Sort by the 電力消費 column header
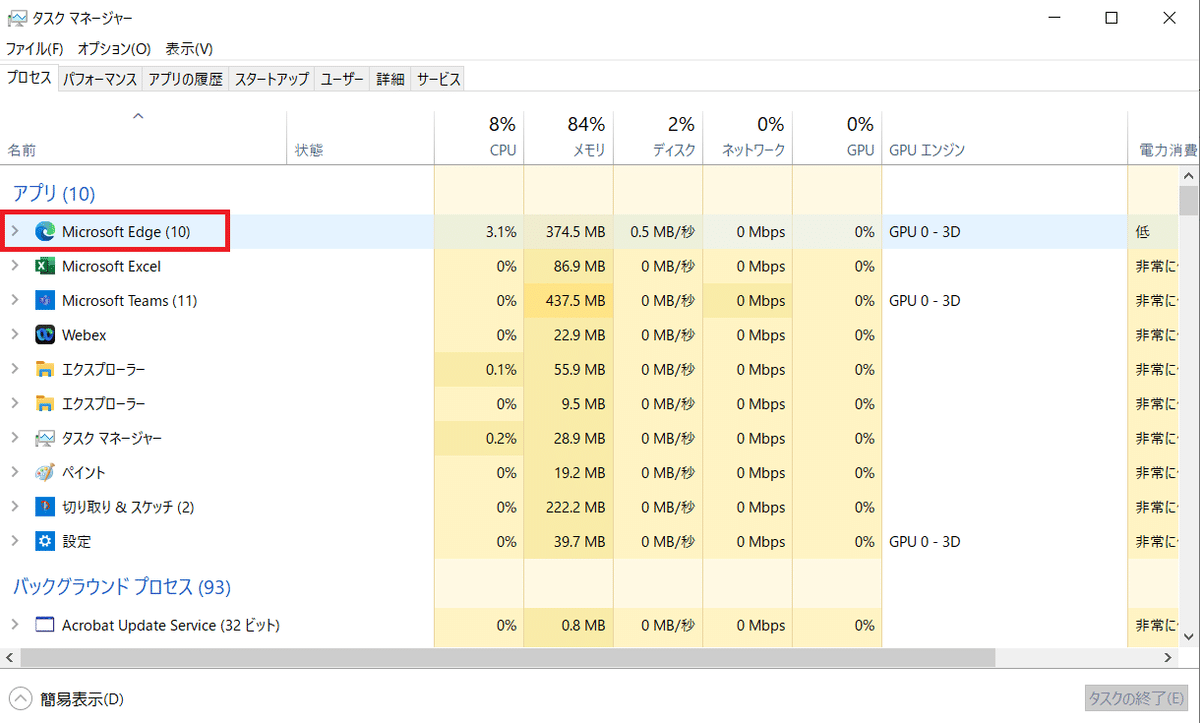This screenshot has height=723, width=1200. click(x=1162, y=137)
